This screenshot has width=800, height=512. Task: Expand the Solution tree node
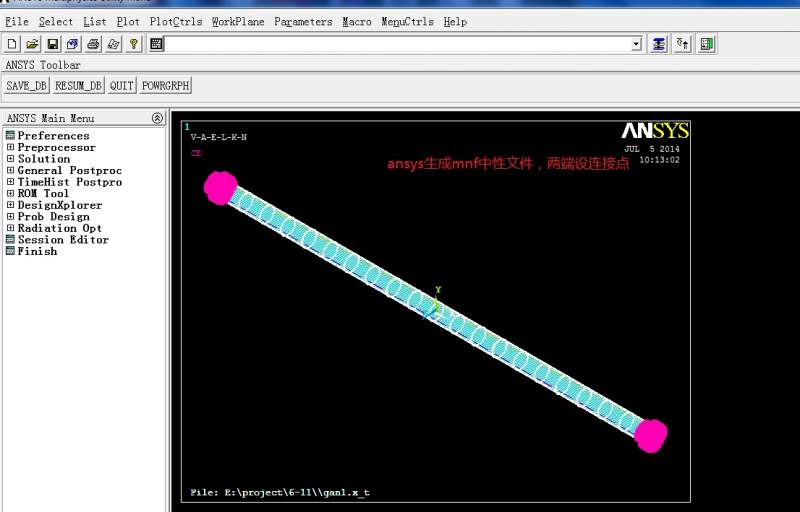coord(10,159)
